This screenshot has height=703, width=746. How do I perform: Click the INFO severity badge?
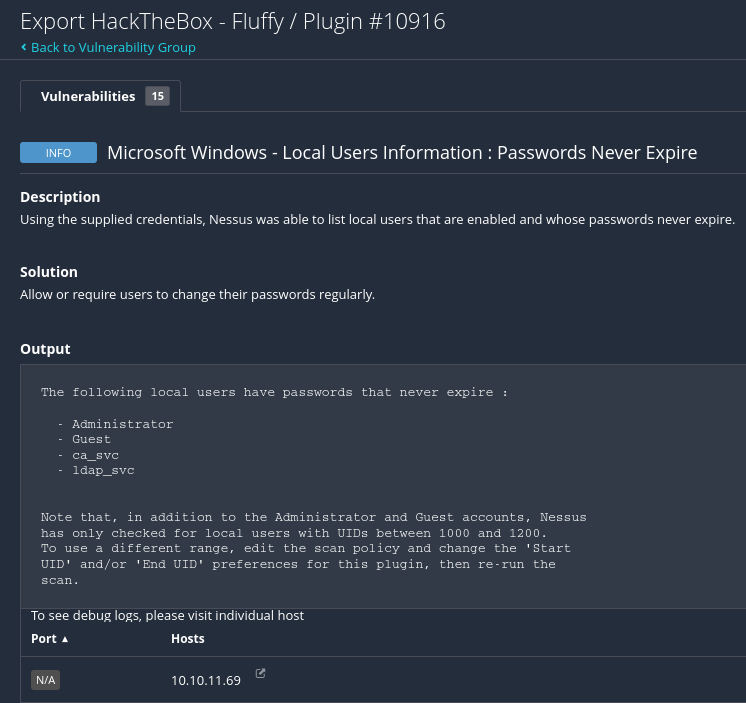(58, 153)
